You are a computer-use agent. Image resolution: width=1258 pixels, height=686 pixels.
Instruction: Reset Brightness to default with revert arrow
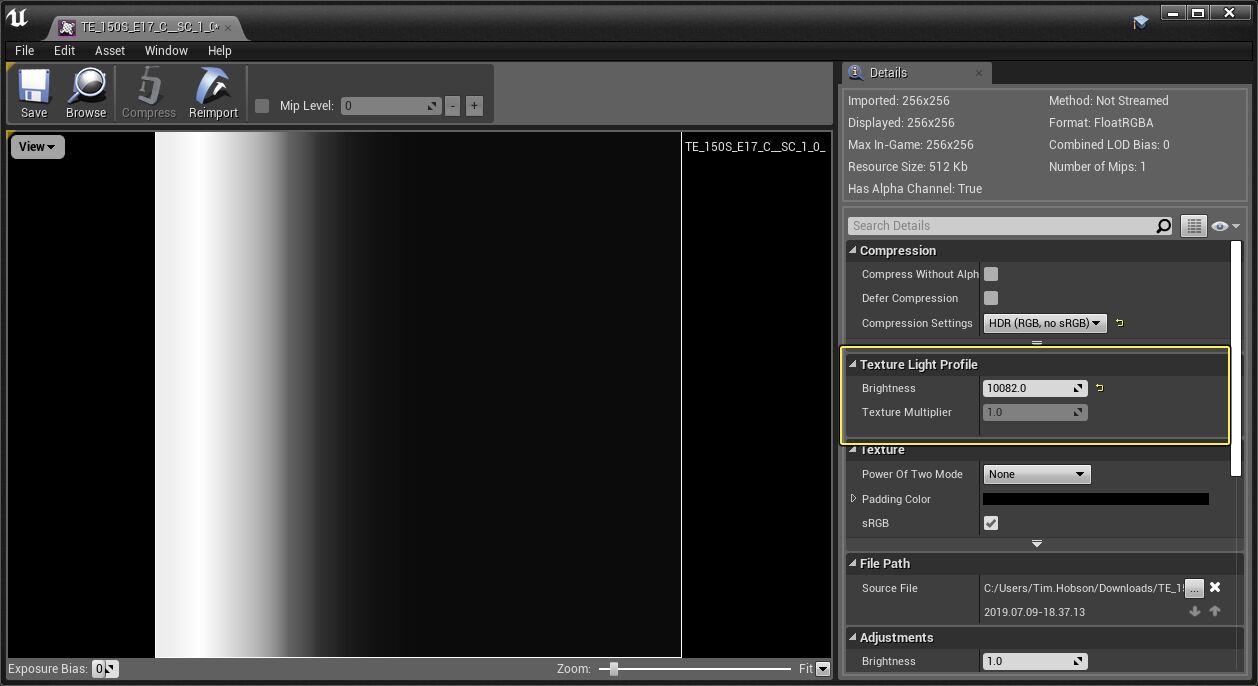tap(1099, 388)
